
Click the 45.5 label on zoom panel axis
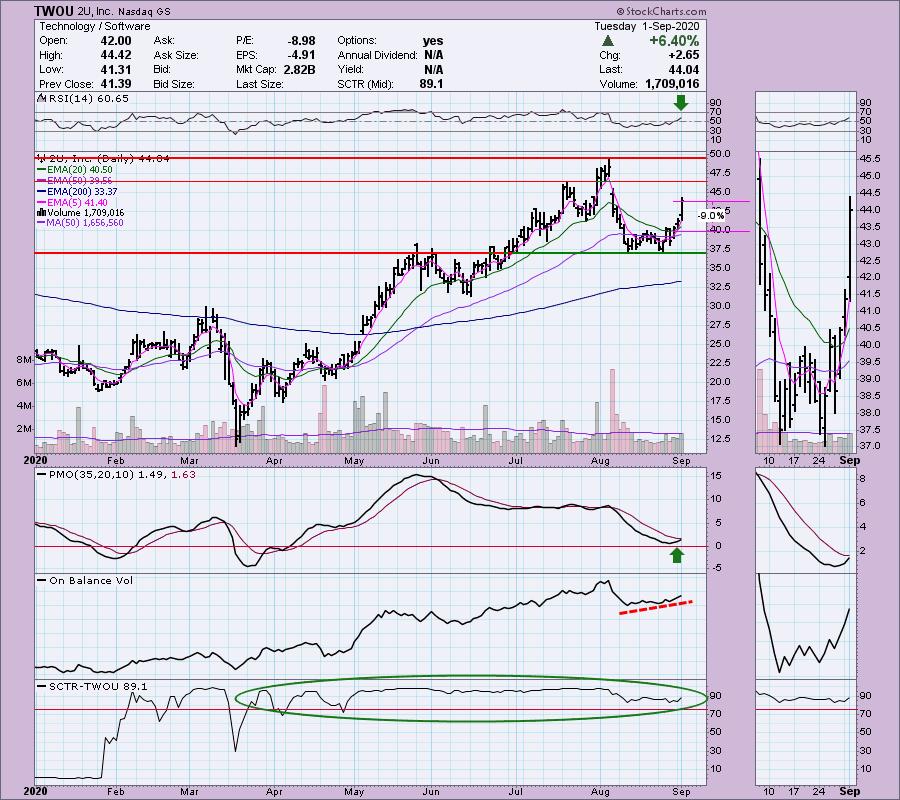click(870, 158)
